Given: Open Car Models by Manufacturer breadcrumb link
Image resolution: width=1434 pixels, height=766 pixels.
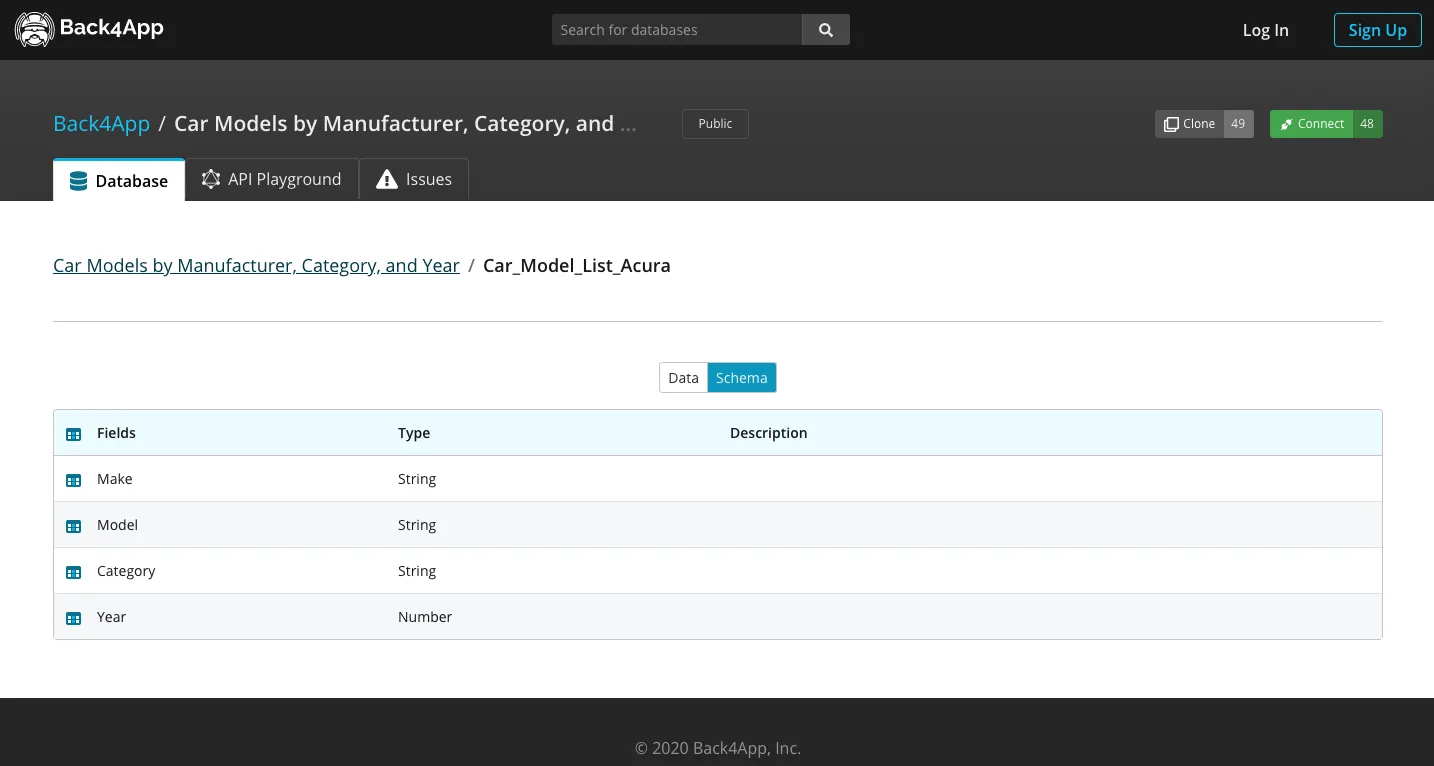Looking at the screenshot, I should (256, 266).
